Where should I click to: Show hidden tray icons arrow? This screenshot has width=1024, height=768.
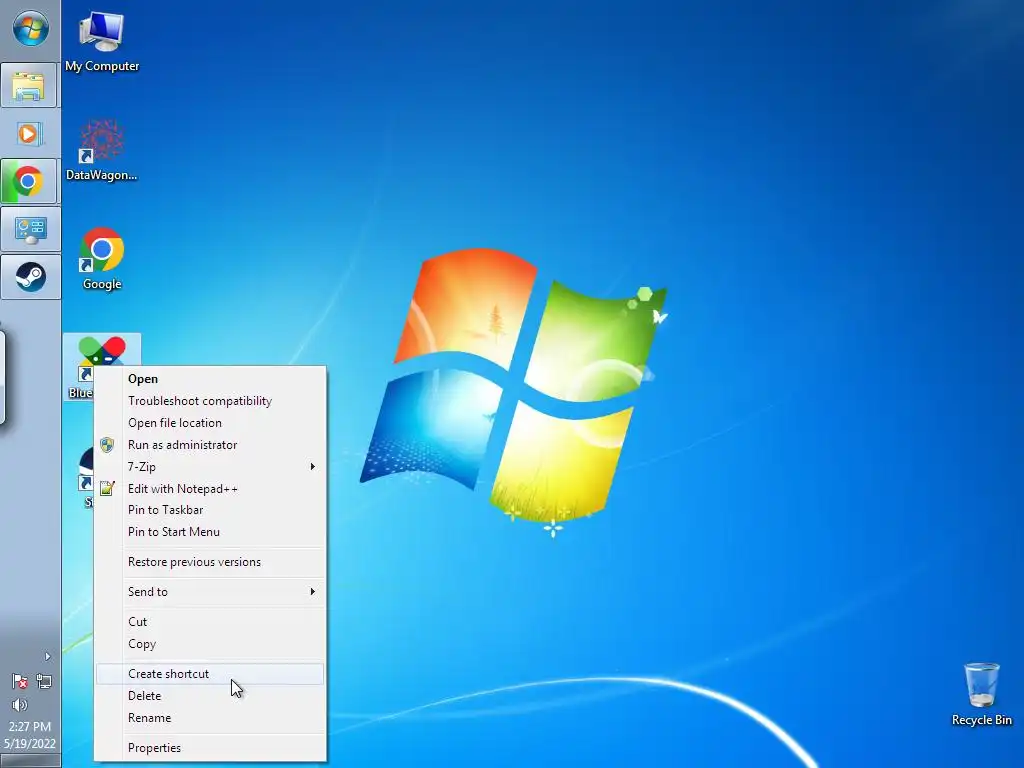(x=47, y=656)
